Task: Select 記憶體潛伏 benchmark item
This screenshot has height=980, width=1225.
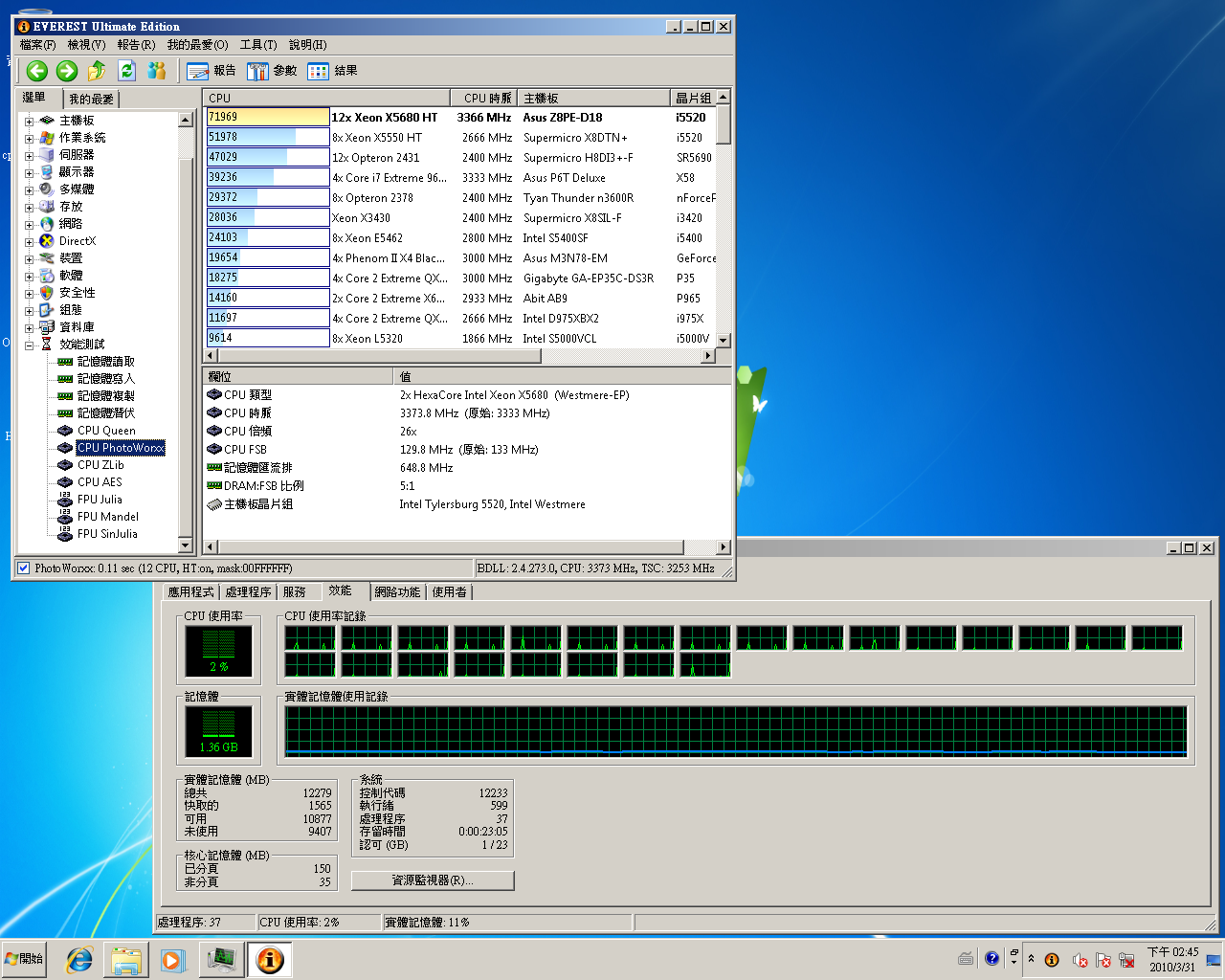Action: tap(106, 413)
